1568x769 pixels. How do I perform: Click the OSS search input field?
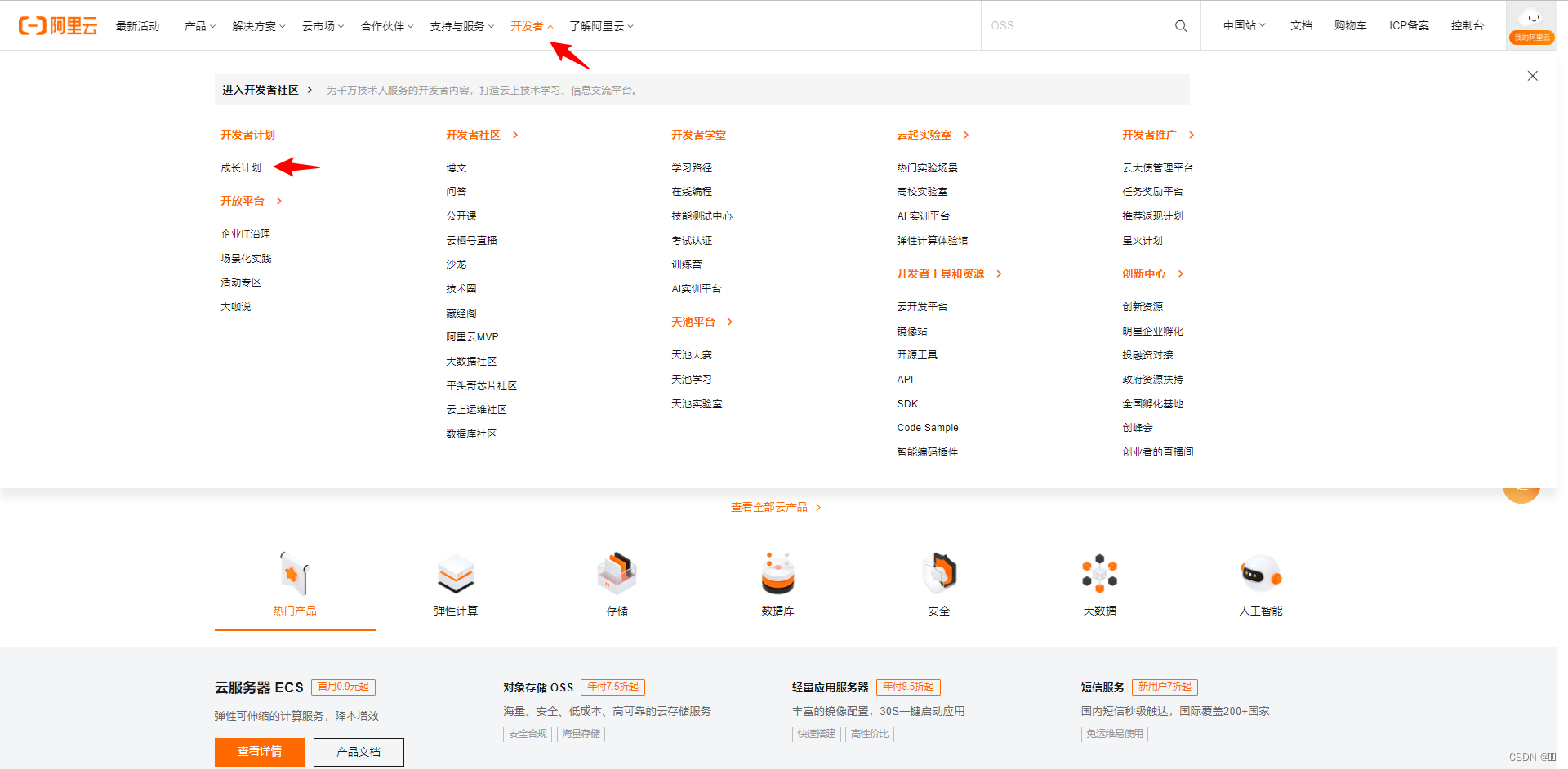point(1076,26)
